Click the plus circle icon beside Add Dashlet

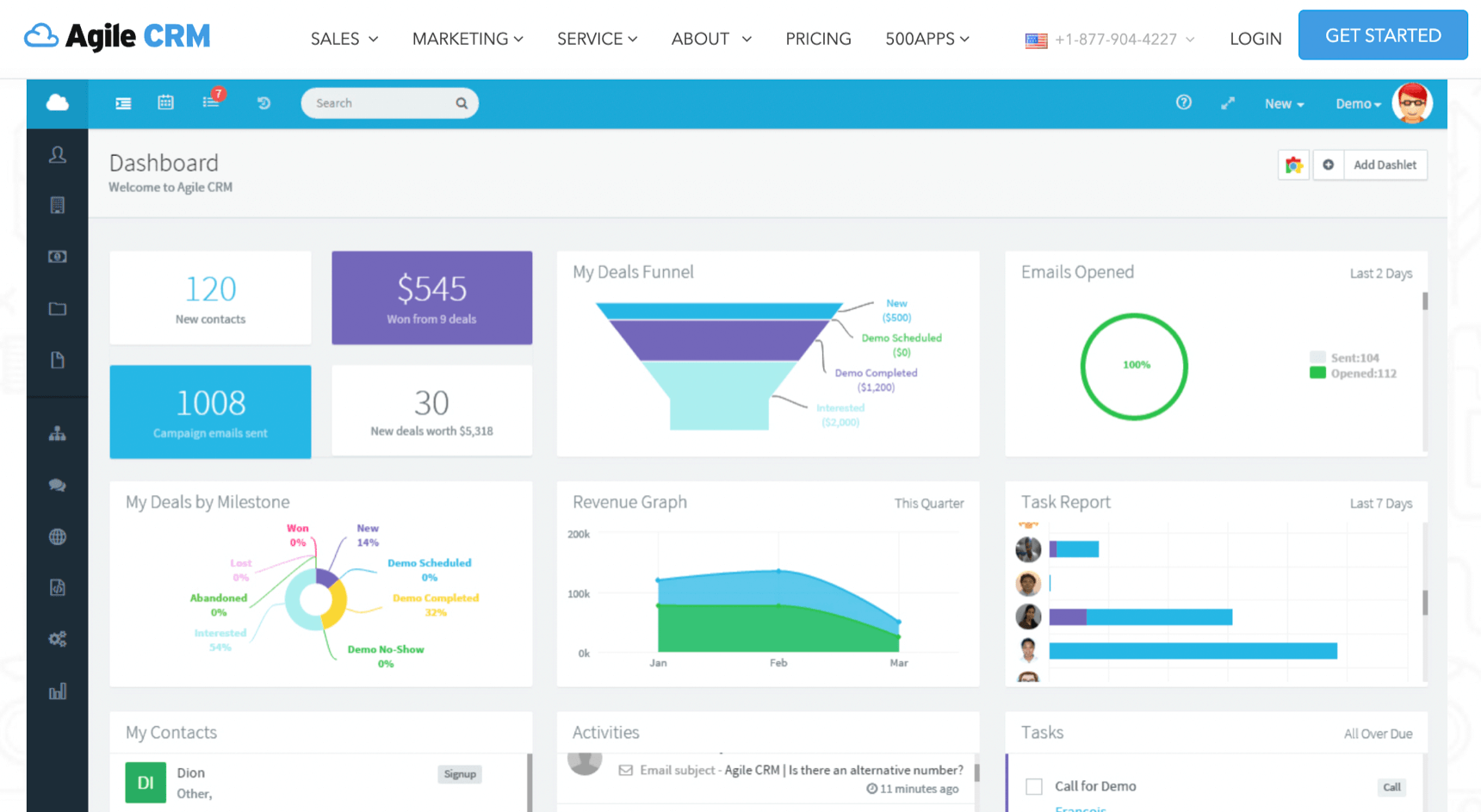1329,164
